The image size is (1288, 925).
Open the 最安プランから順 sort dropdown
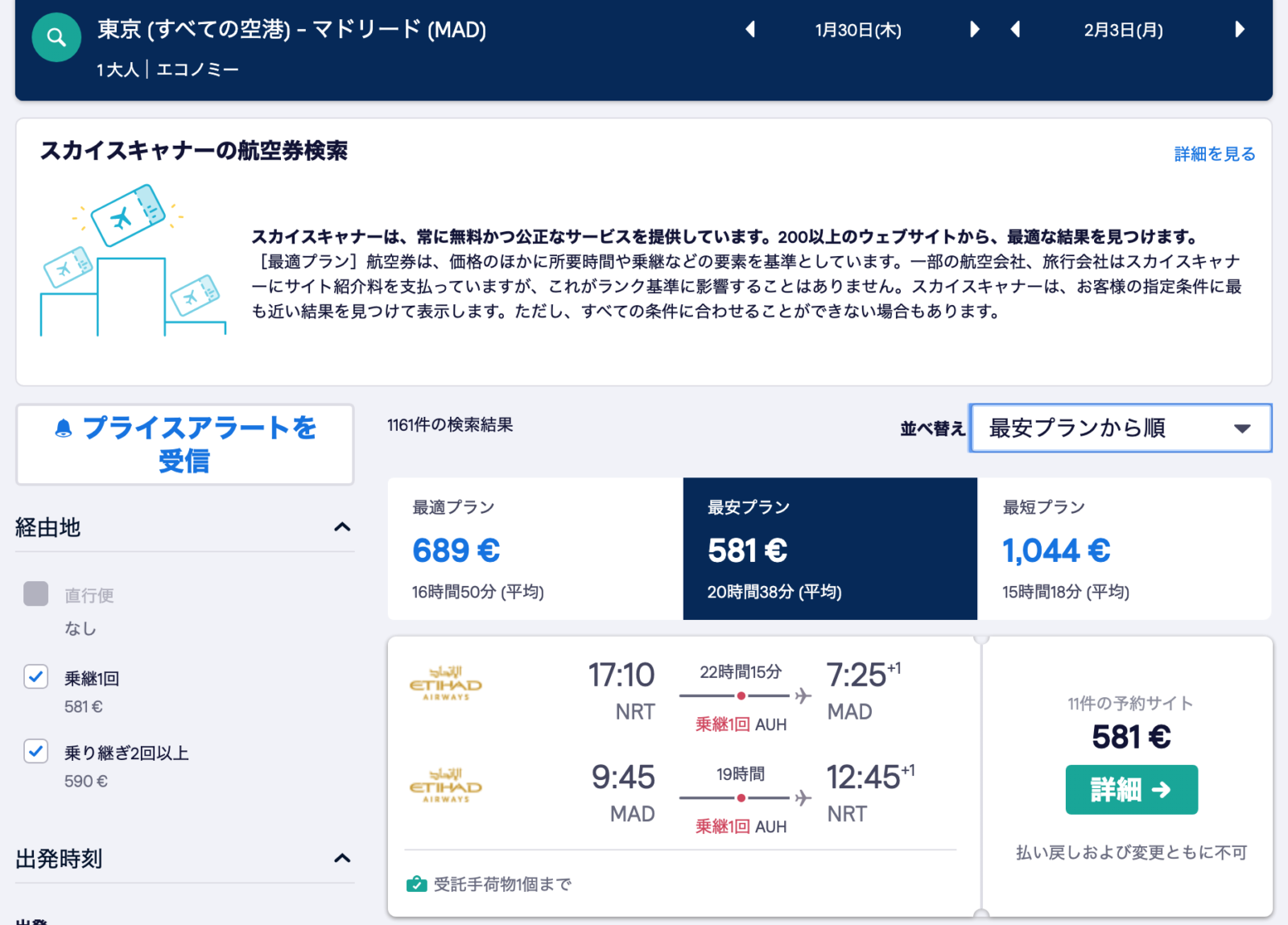(1121, 427)
